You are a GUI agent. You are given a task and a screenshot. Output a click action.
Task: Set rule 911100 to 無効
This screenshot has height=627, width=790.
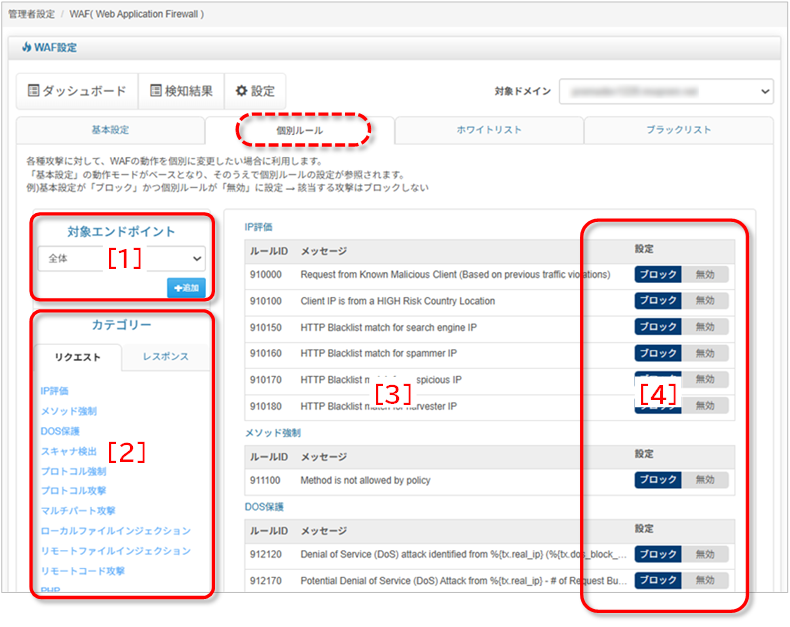click(705, 480)
